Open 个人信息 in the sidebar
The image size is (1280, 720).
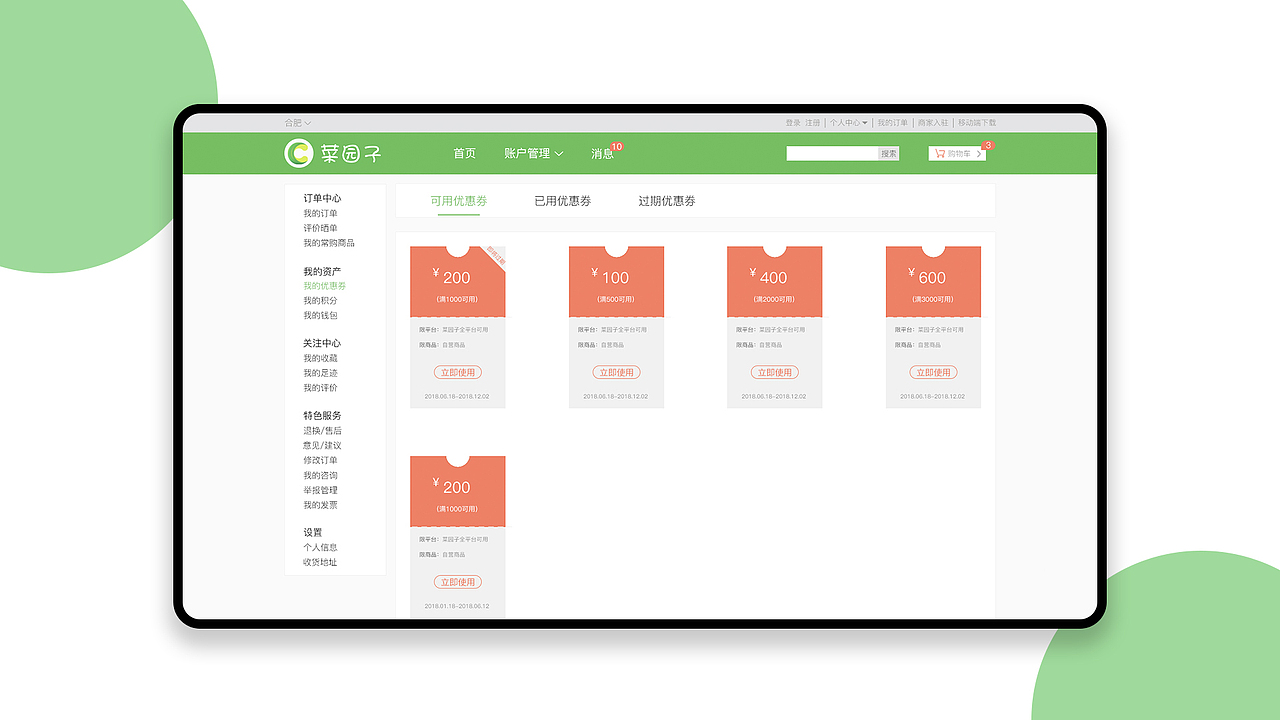[x=321, y=548]
